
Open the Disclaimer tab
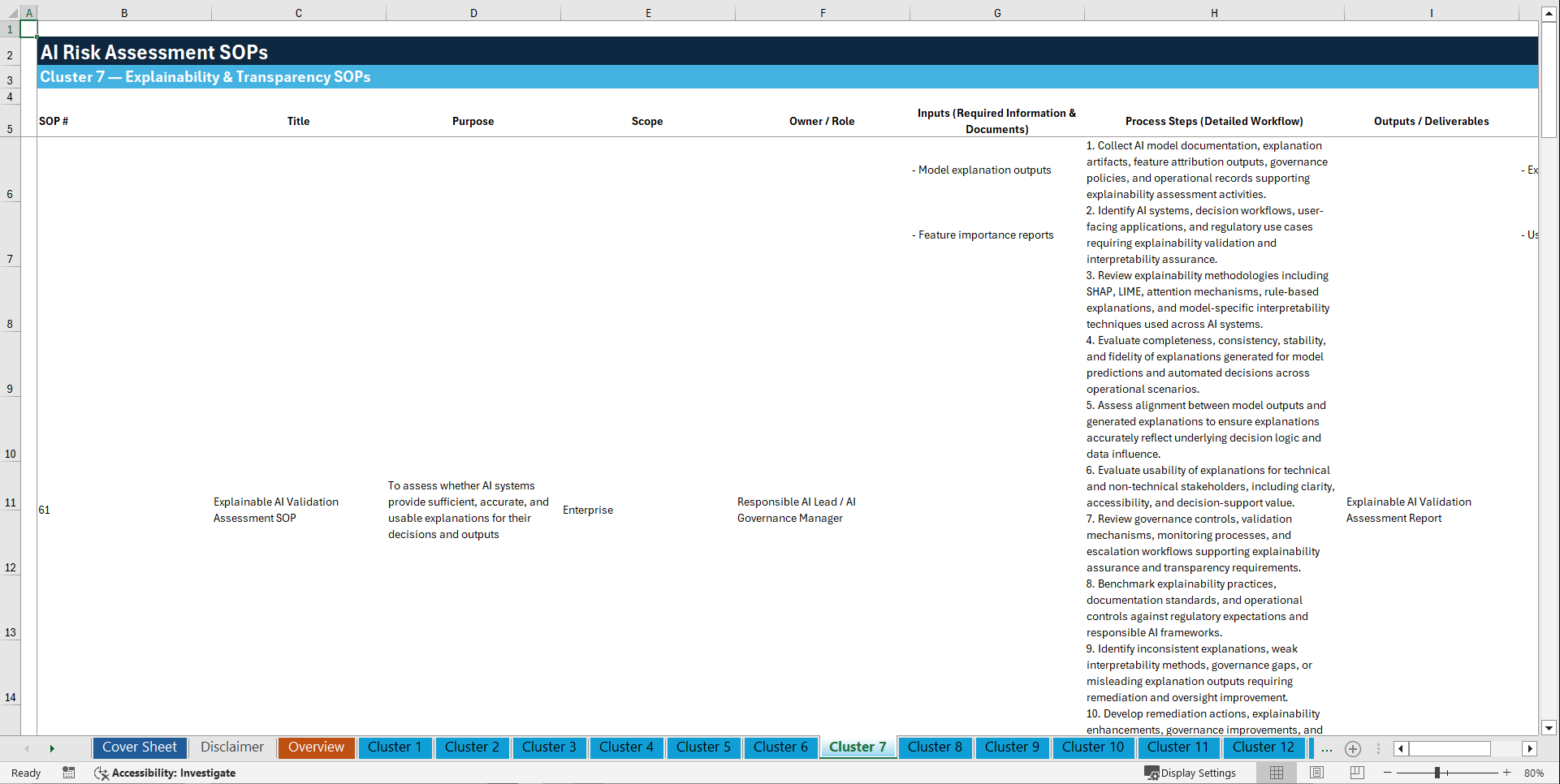pos(232,747)
